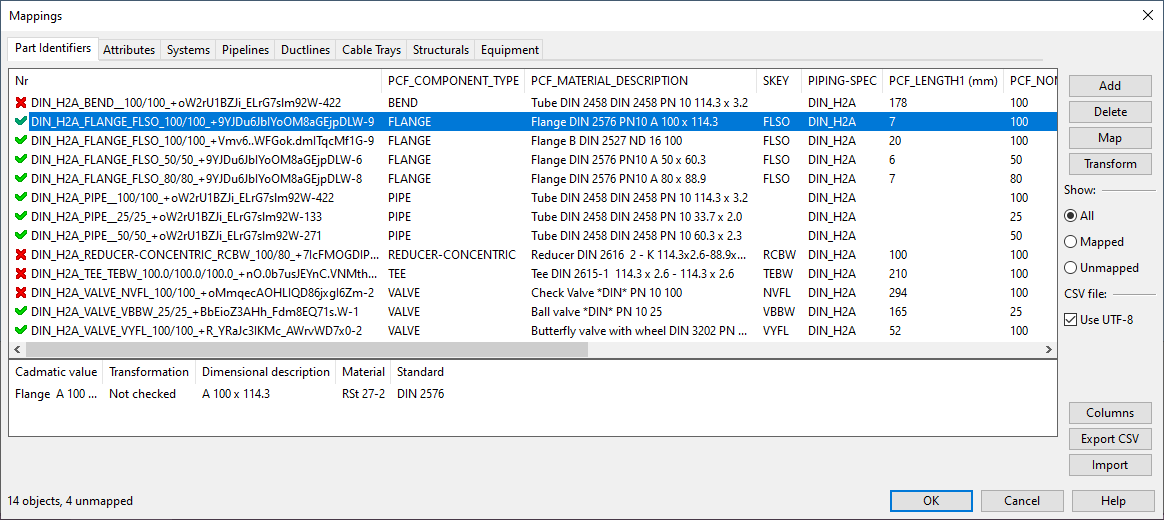
Task: Select the Unmapped radio button
Action: point(1071,268)
